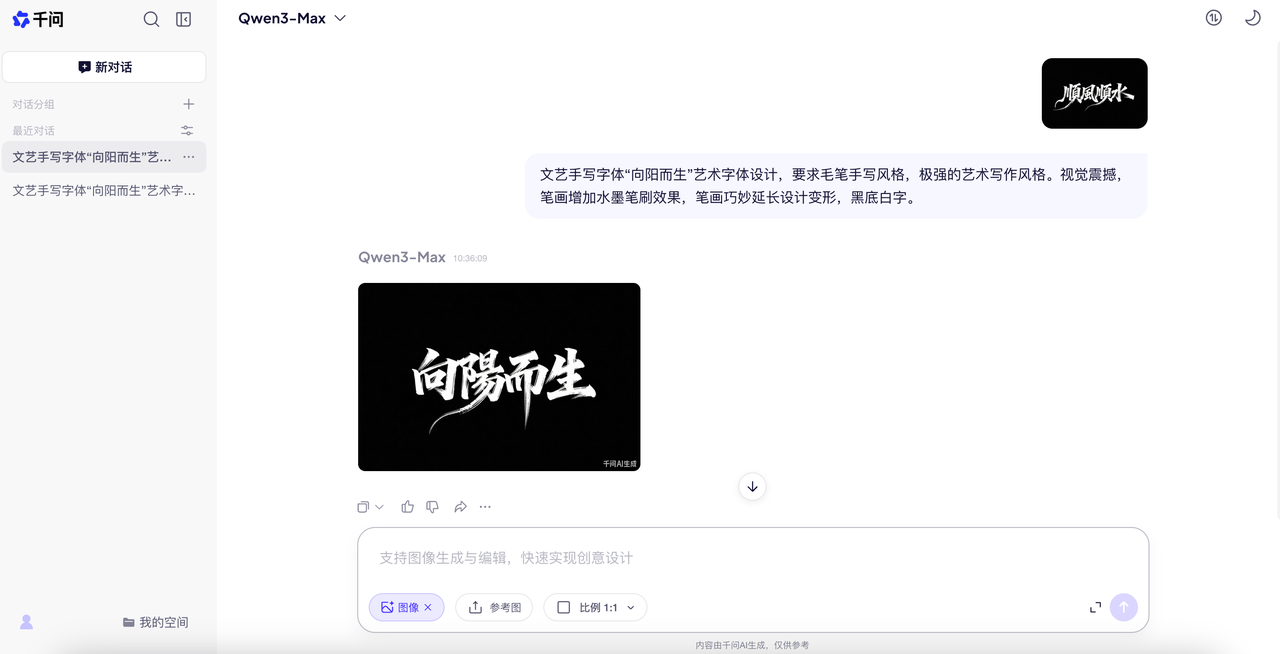The width and height of the screenshot is (1280, 654).
Task: Disable 图像 mode by clicking its X
Action: click(x=428, y=607)
